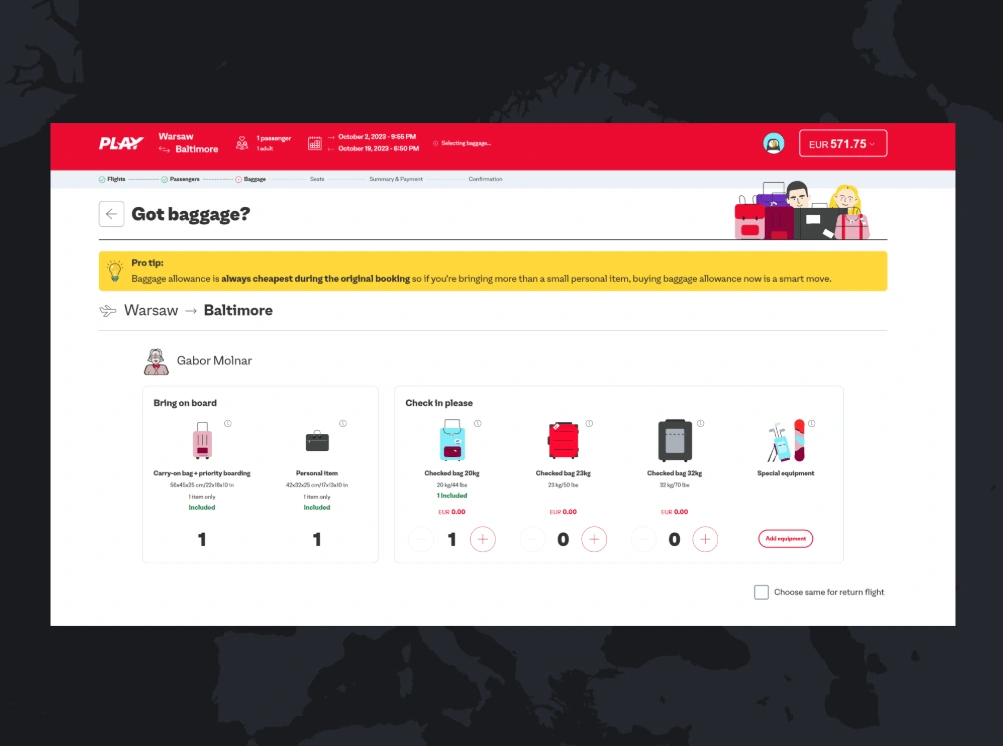Click the Special equipment golf and snowboard icon
Screen dimensions: 1003x746
tap(786, 441)
